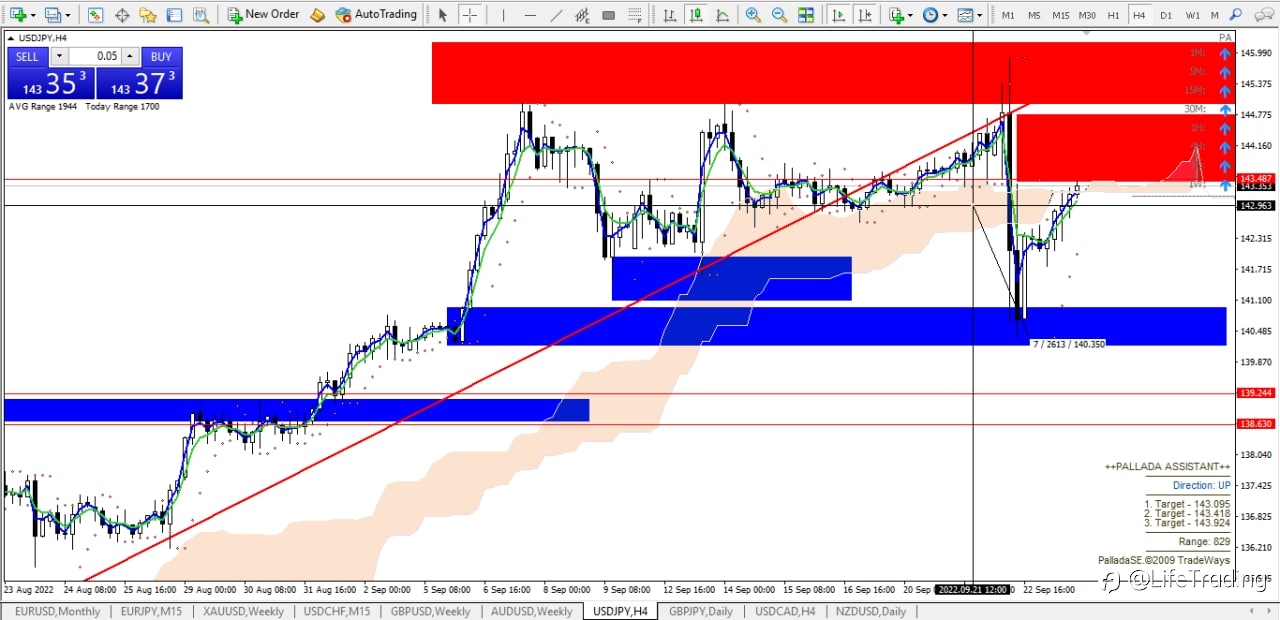Activate the standard cursor mode
The height and width of the screenshot is (620, 1280).
pyautogui.click(x=442, y=15)
